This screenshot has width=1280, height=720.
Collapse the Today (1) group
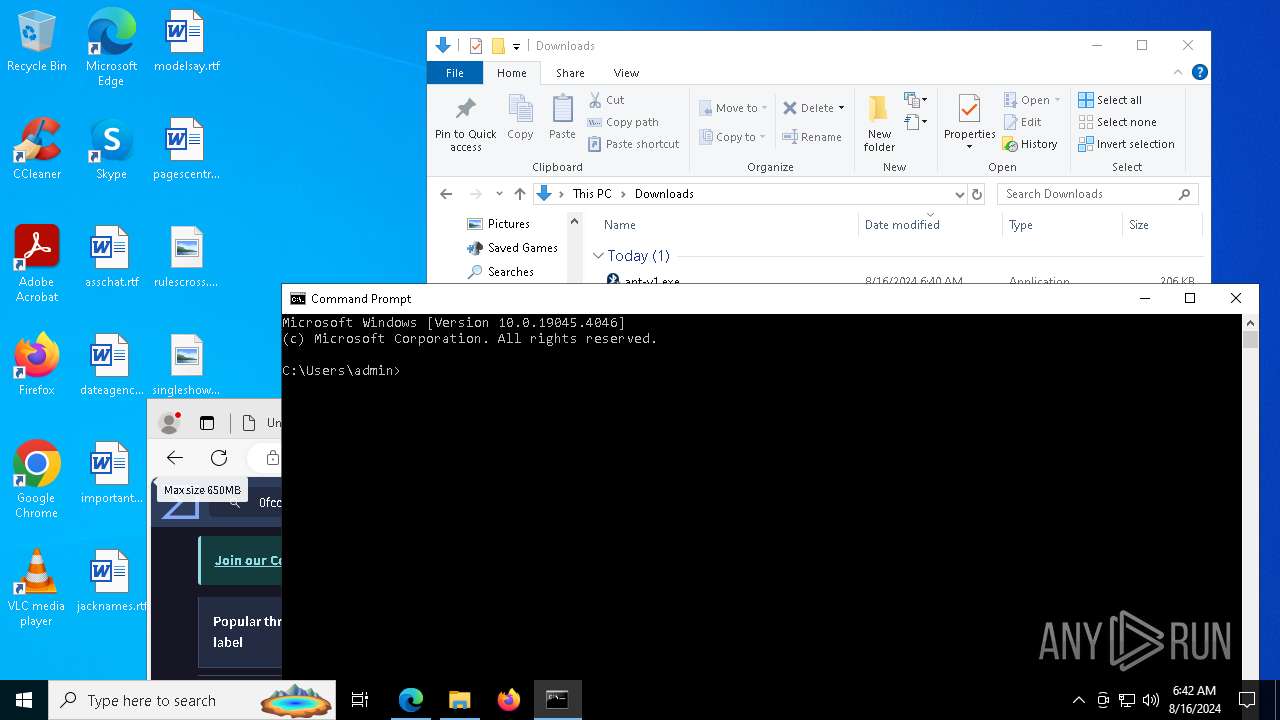(x=598, y=256)
